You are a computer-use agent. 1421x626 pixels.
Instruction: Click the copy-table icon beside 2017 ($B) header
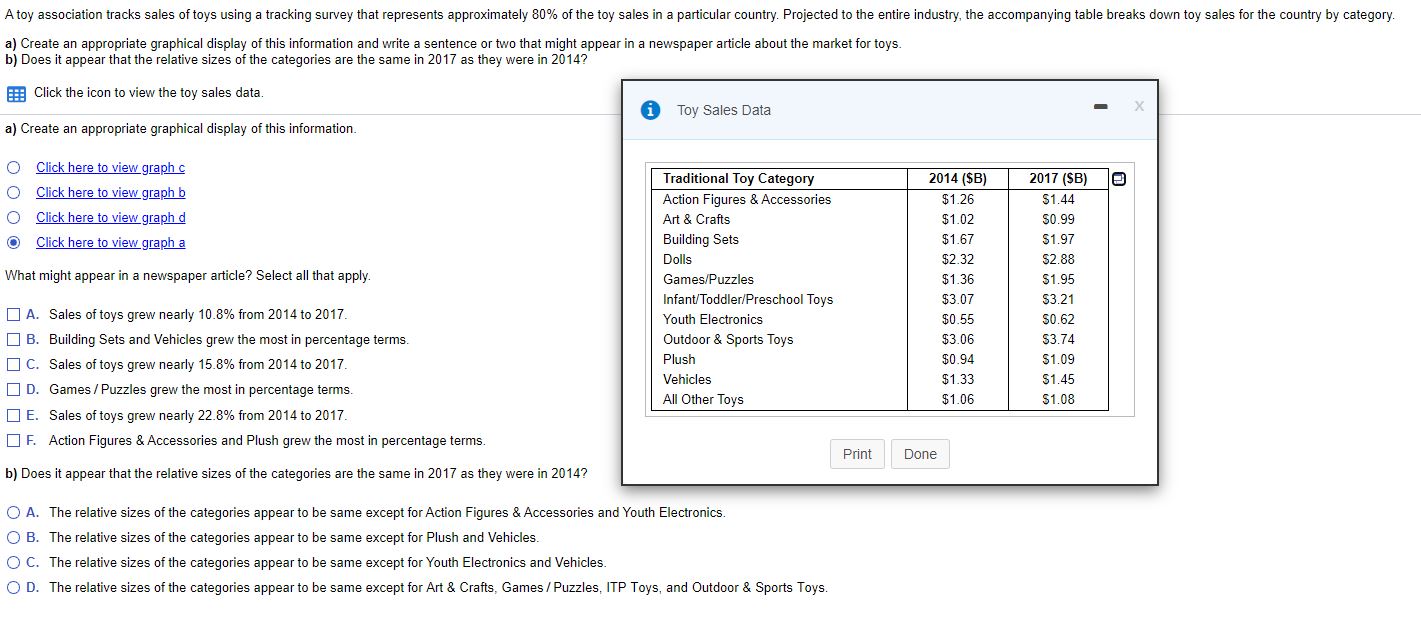click(1118, 179)
